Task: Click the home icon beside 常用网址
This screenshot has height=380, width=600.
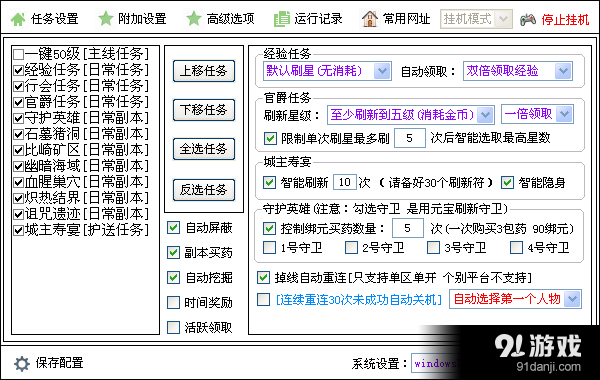Action: (370, 19)
